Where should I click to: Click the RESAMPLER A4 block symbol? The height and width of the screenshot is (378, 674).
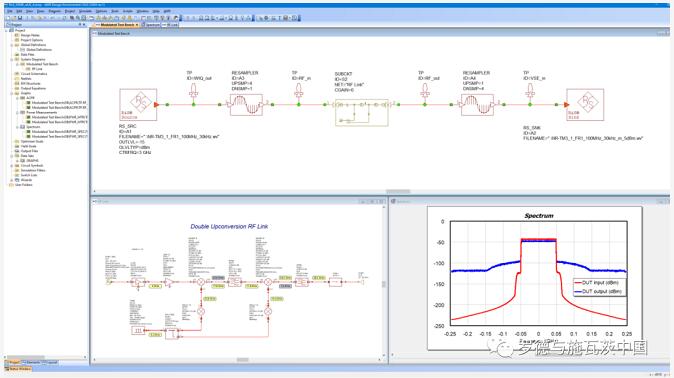(478, 104)
